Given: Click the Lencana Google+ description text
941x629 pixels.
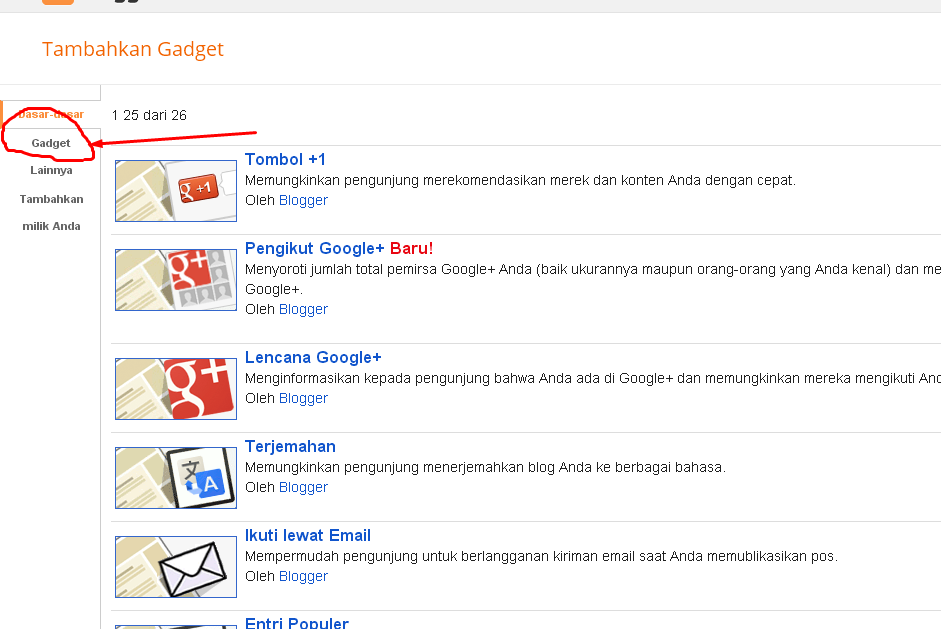Looking at the screenshot, I should 593,379.
